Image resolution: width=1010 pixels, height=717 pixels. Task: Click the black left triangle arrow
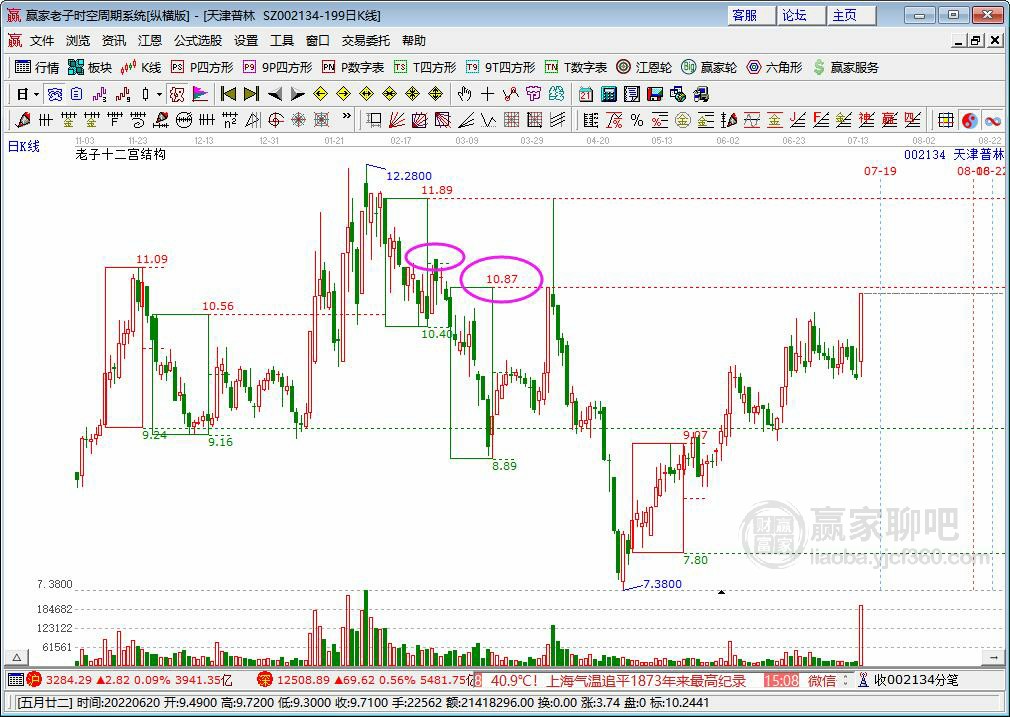tap(274, 95)
